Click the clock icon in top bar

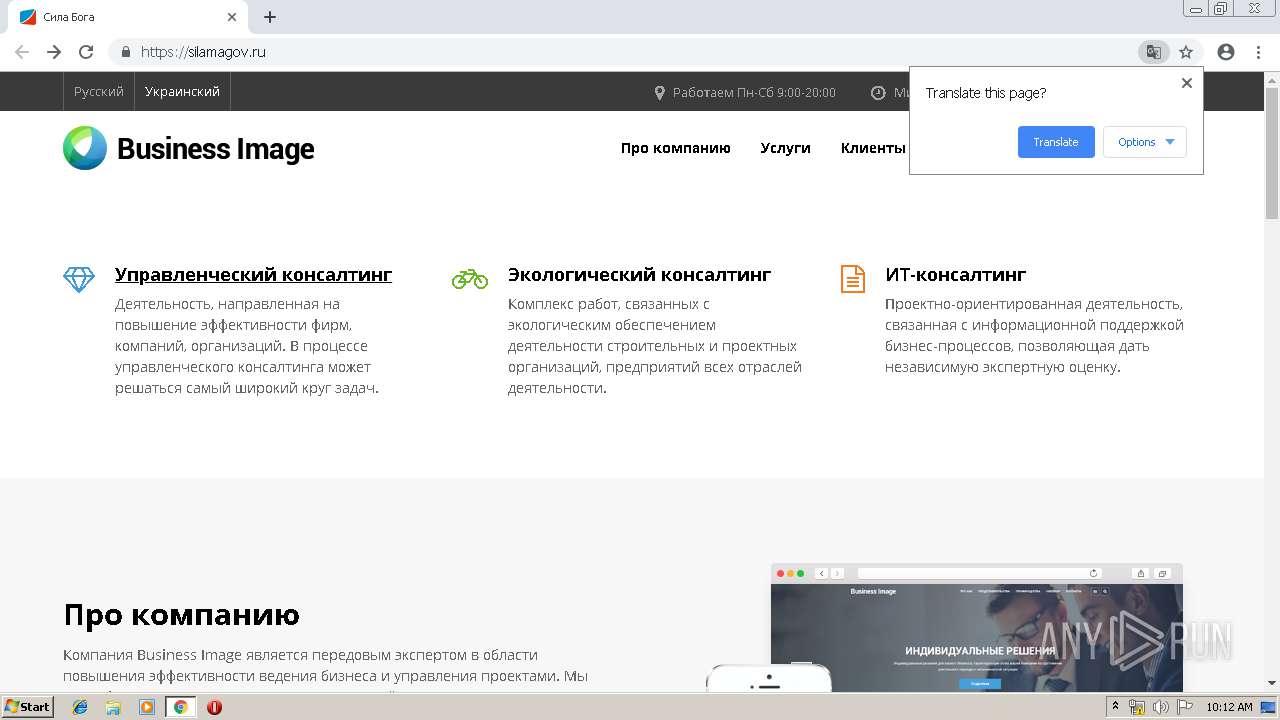878,92
